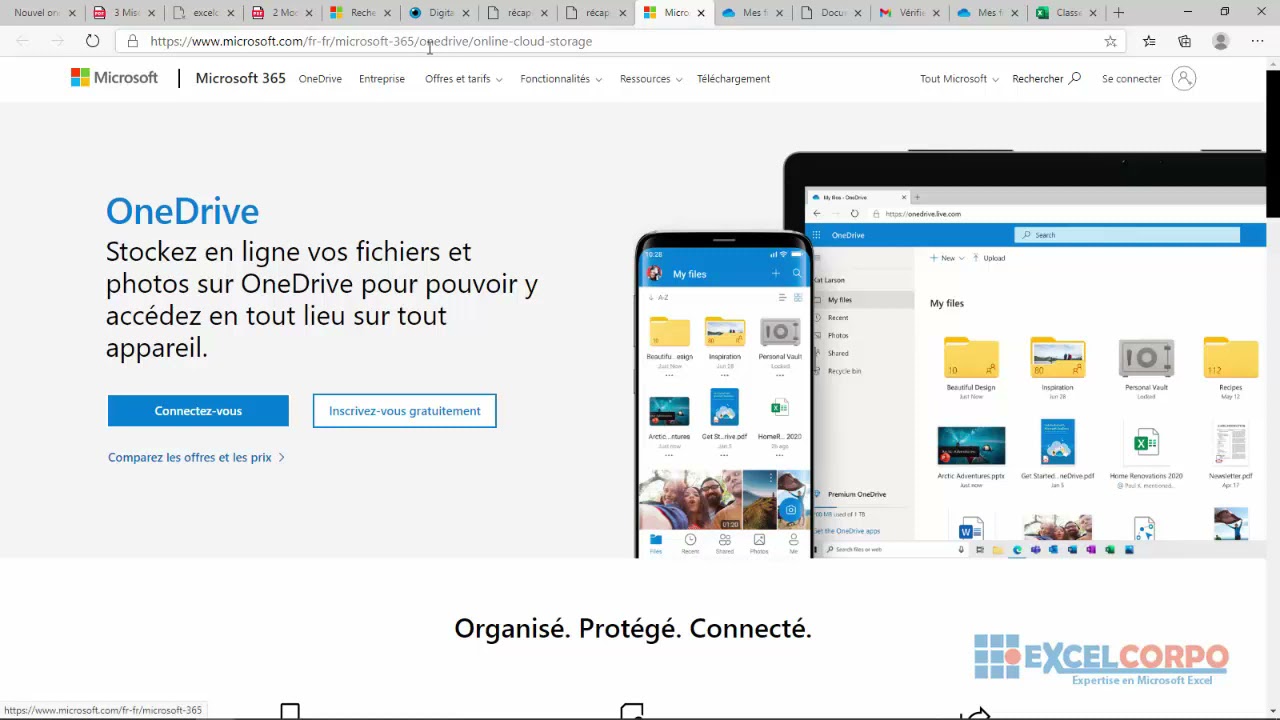The width and height of the screenshot is (1280, 720).
Task: Close the Digita... tab
Action: point(465,13)
